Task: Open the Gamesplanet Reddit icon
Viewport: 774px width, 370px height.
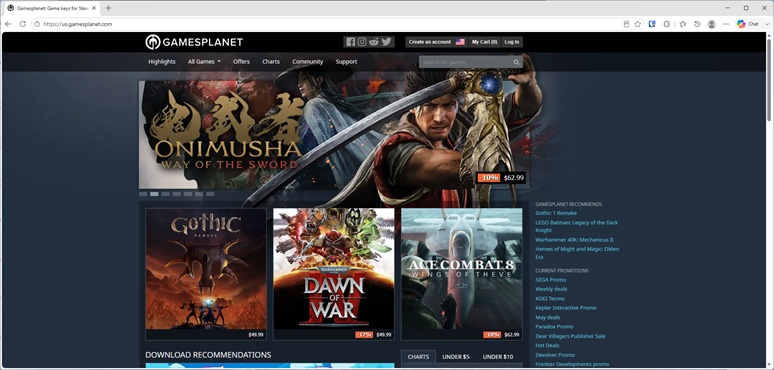Action: (374, 42)
